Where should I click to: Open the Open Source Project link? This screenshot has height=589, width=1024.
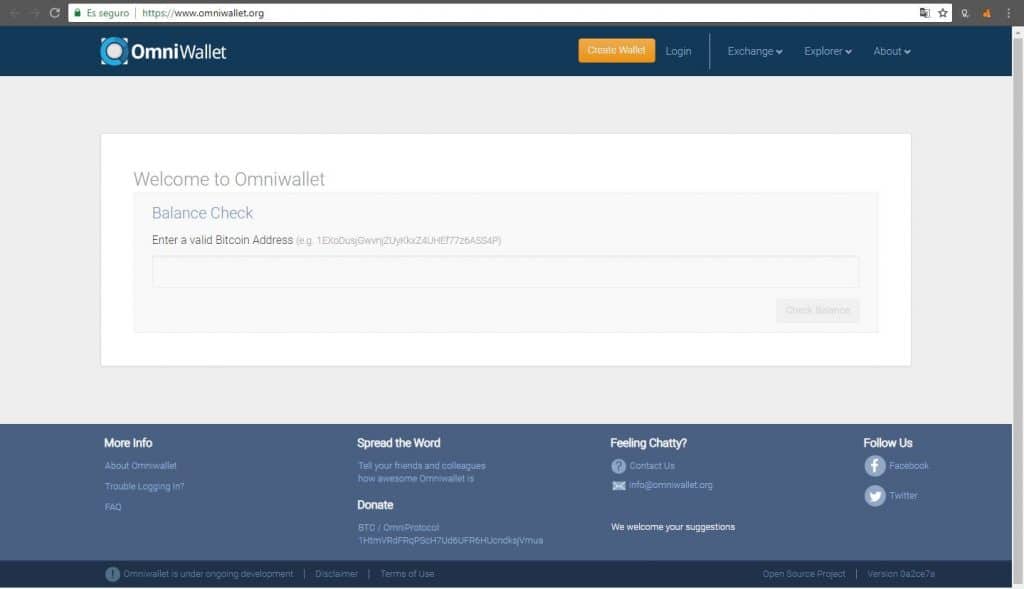point(803,574)
